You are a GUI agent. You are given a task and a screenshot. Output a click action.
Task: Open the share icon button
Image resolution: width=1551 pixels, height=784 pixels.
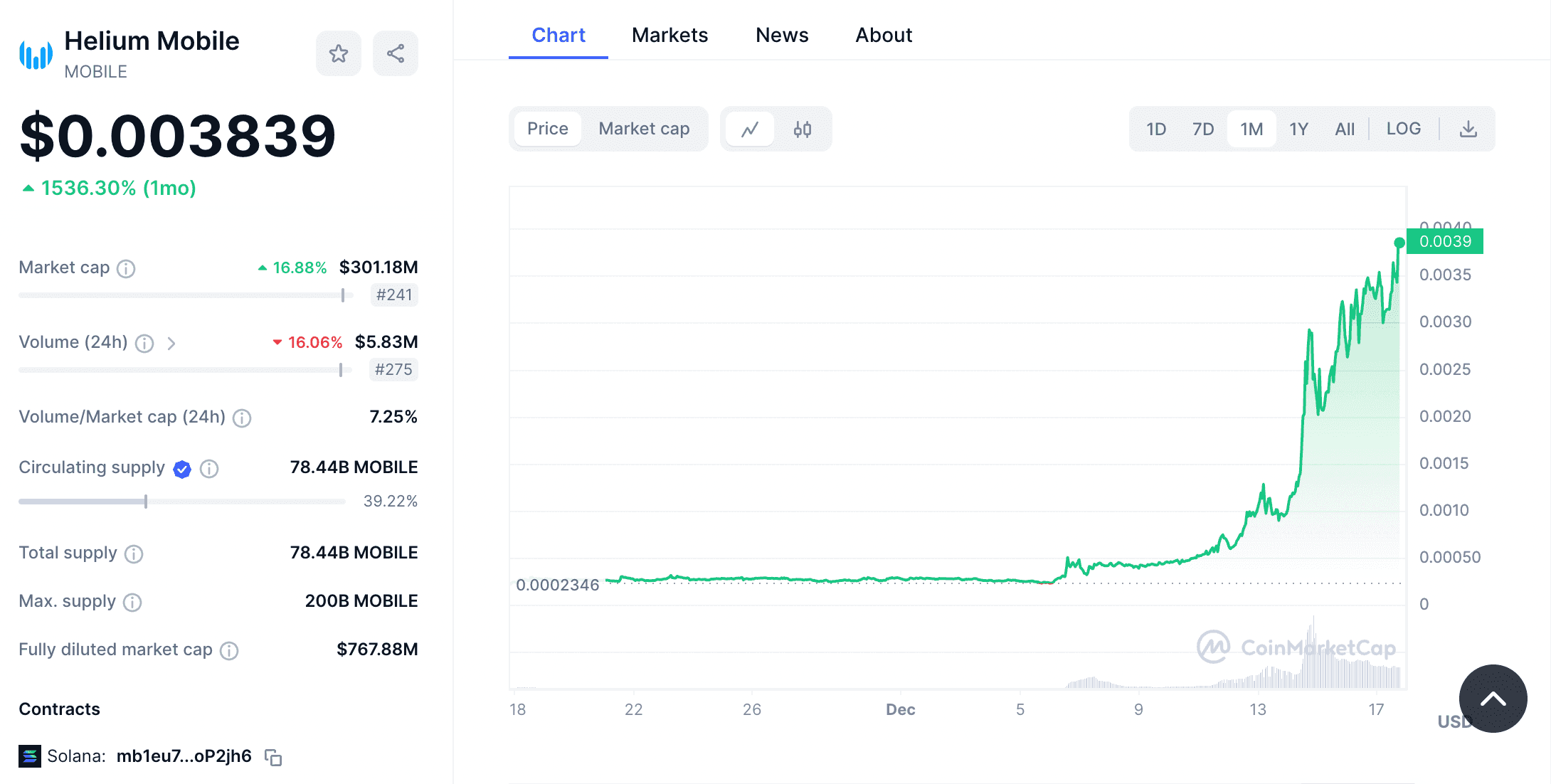[396, 53]
